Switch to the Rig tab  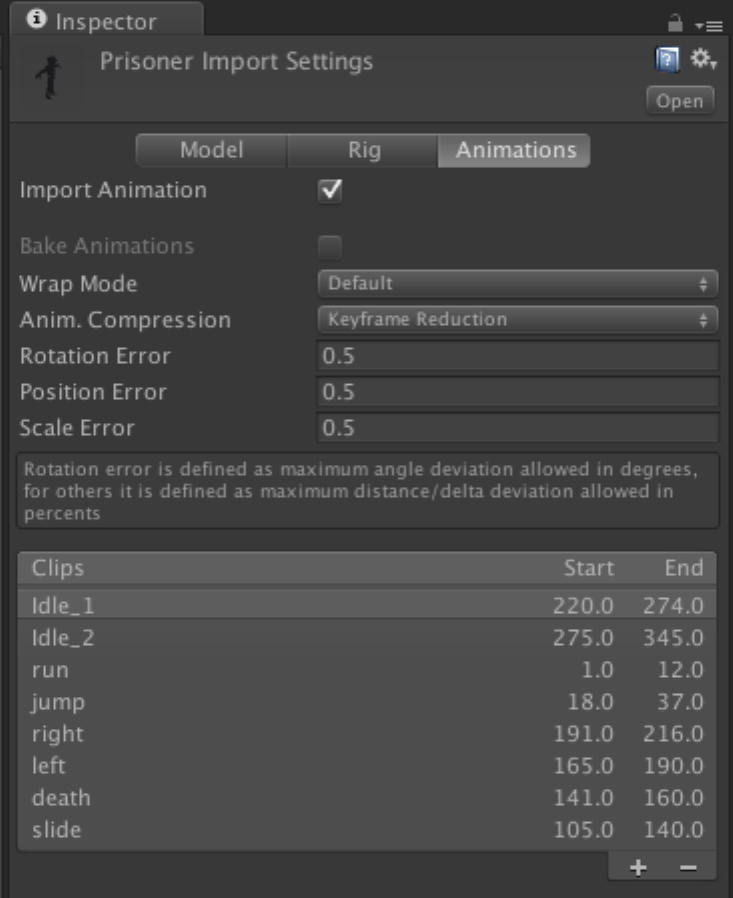click(x=364, y=151)
